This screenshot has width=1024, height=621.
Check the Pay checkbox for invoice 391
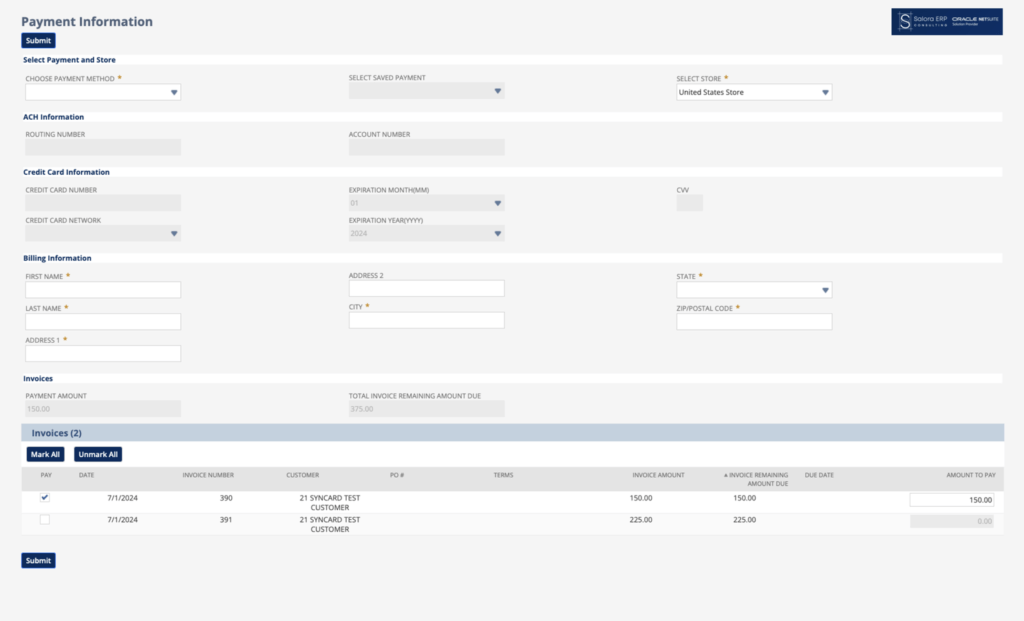(x=45, y=520)
